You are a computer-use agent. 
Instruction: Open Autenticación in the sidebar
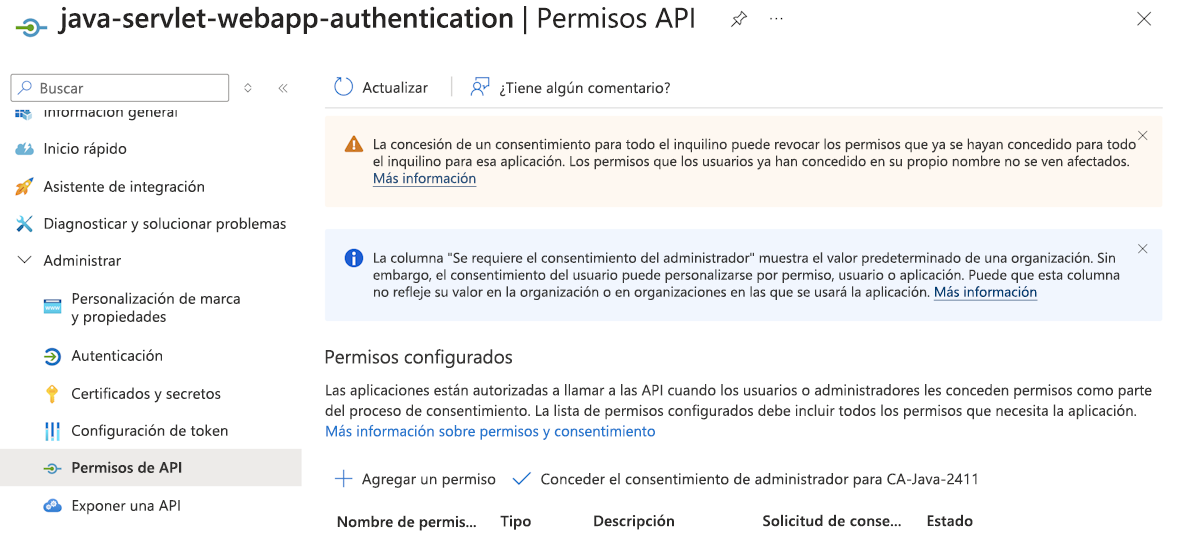point(117,356)
